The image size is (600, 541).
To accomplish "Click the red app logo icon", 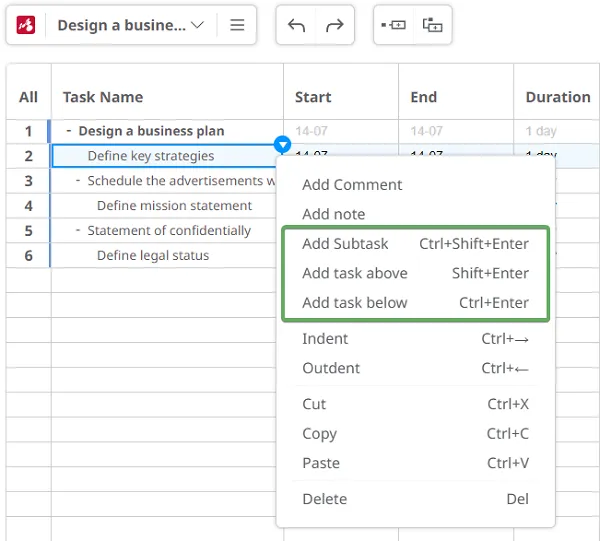I will [x=26, y=25].
